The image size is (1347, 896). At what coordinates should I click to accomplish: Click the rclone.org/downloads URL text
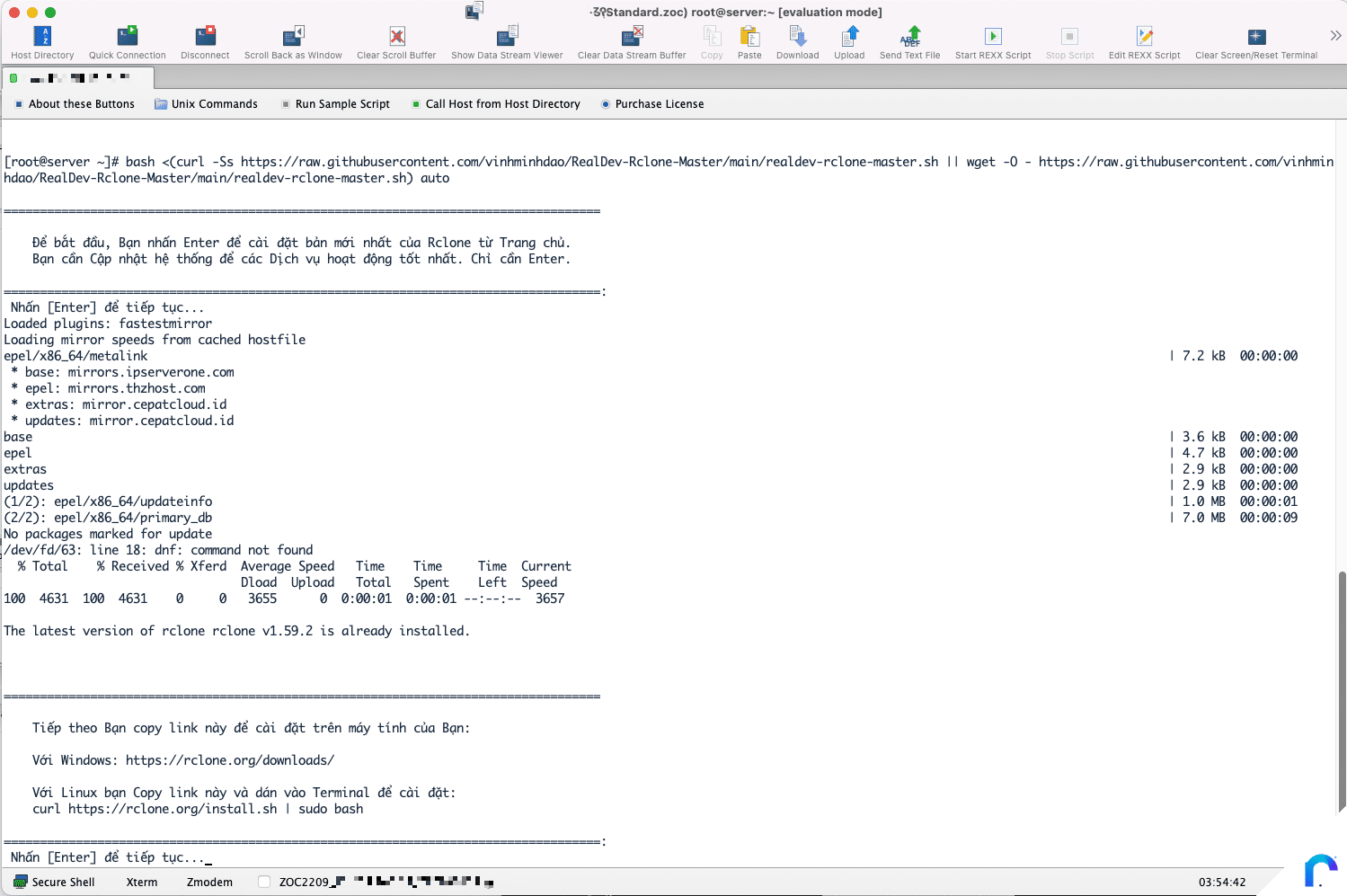230,760
